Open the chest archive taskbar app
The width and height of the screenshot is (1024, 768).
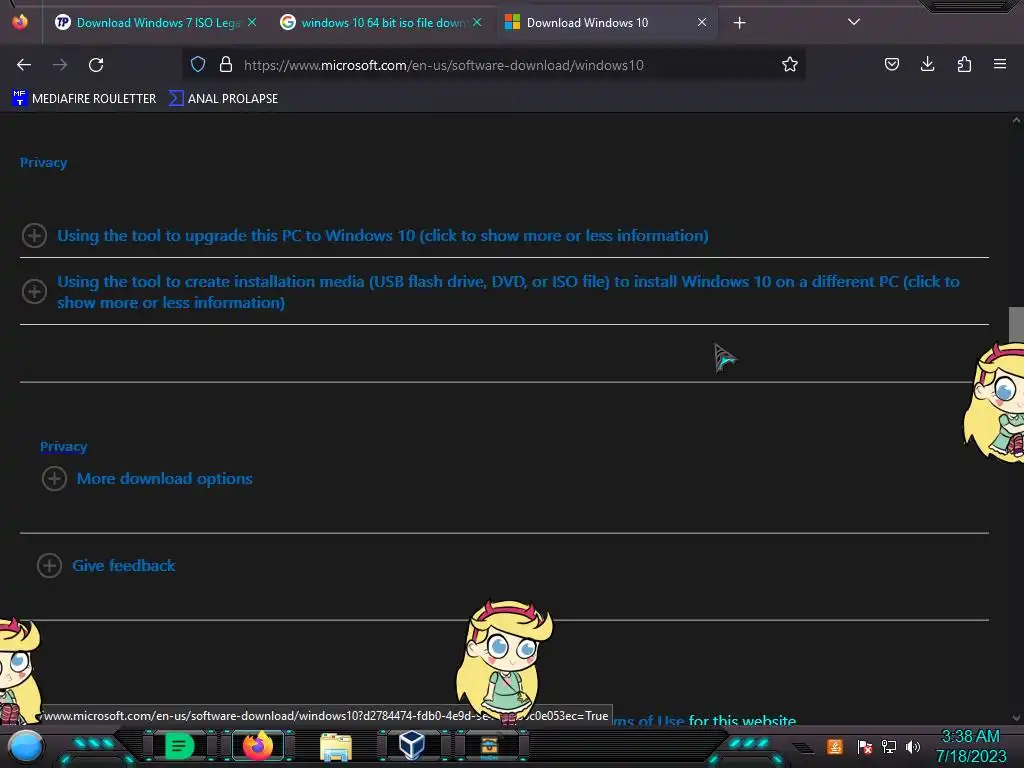pos(489,745)
